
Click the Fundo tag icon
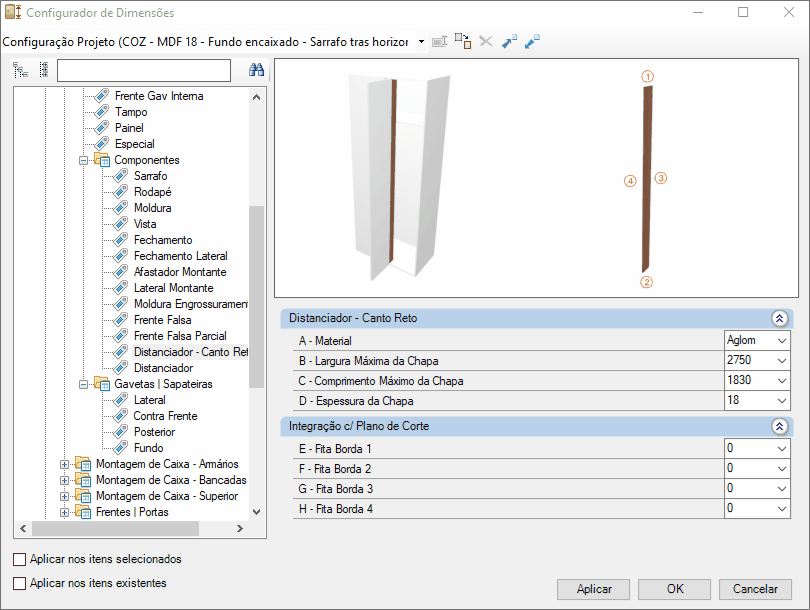[121, 448]
